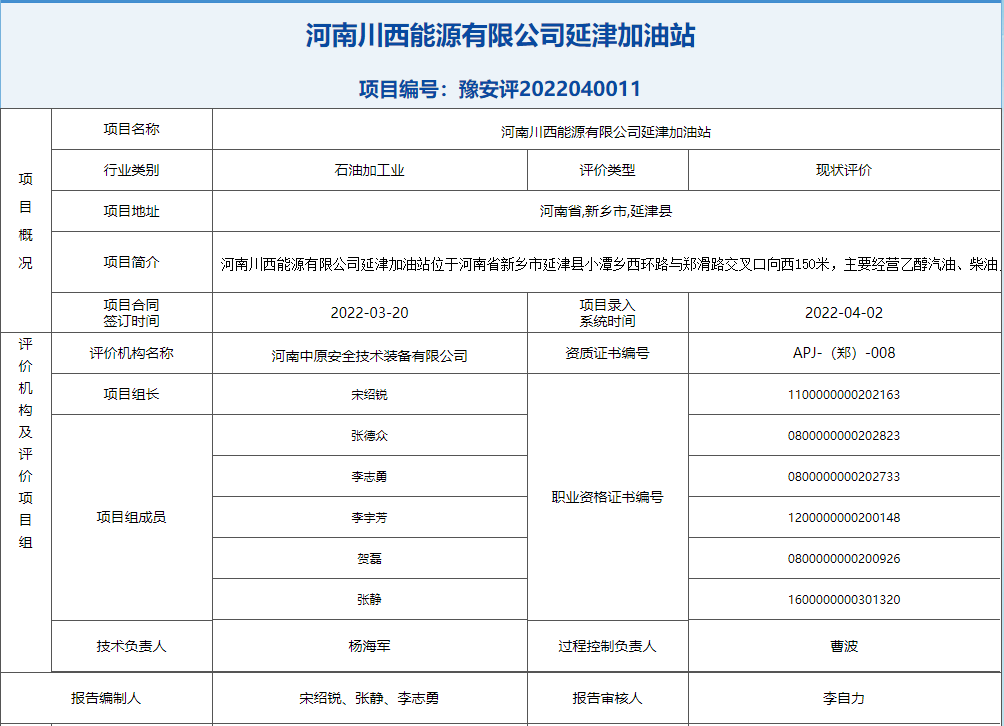Select certificate number 1200000000200148
Viewport: 1004px width, 726px height.
point(843,518)
